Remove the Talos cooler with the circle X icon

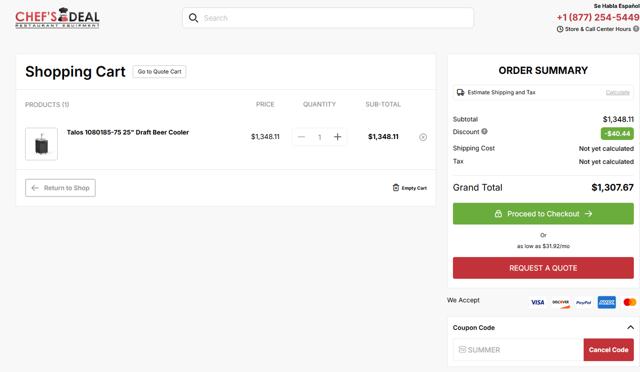(423, 137)
